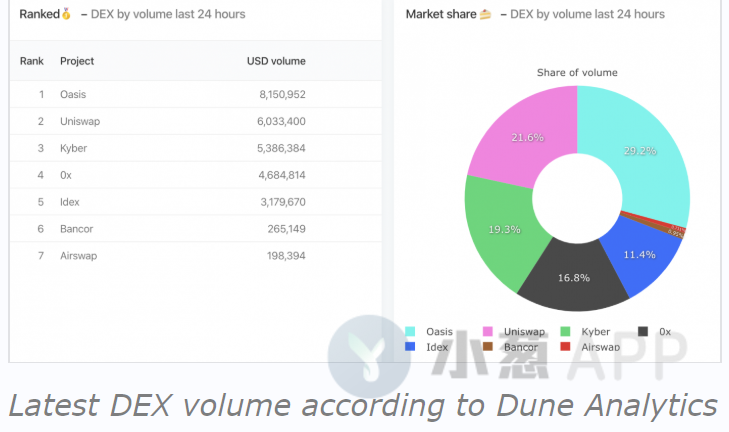
Task: Click the green 19.3% pie slice
Action: click(504, 230)
